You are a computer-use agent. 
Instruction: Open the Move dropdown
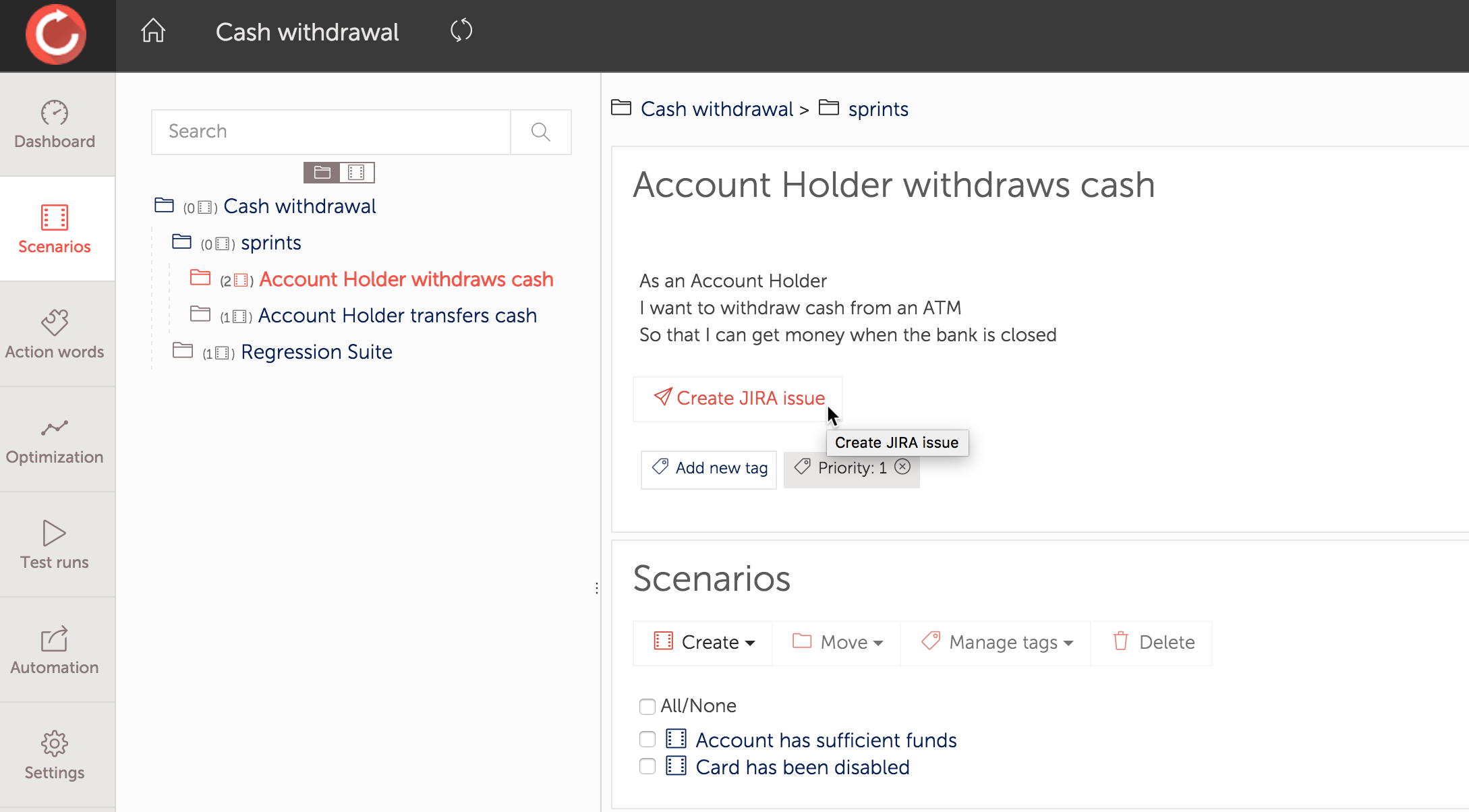click(838, 642)
